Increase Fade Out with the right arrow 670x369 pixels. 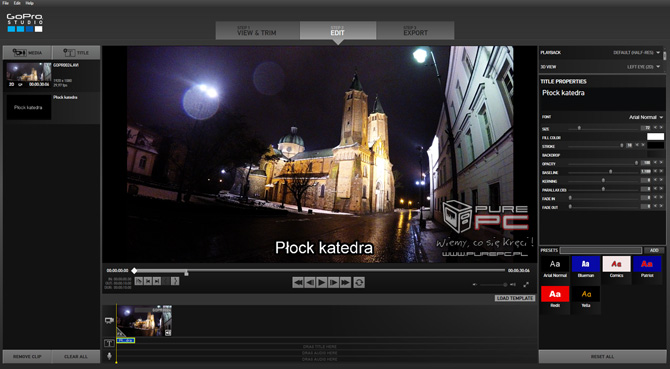661,206
